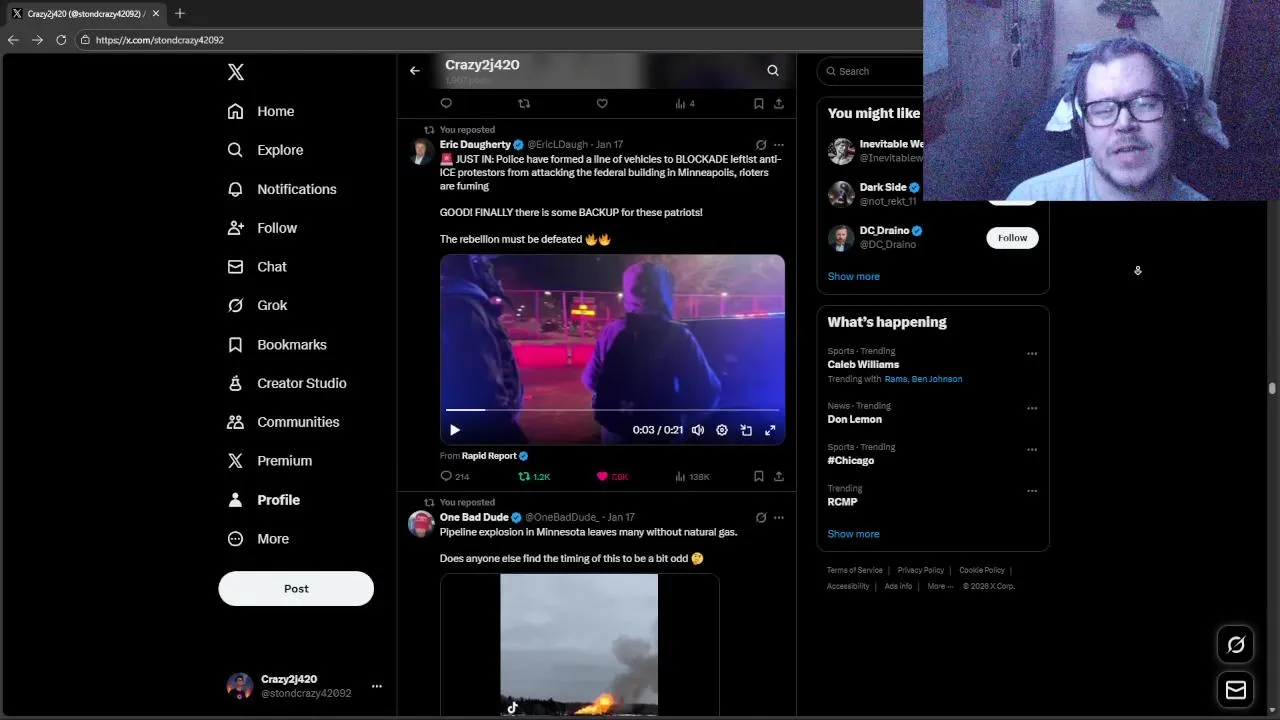Open Bookmarks page
Viewport: 1280px width, 720px height.
tap(277, 345)
